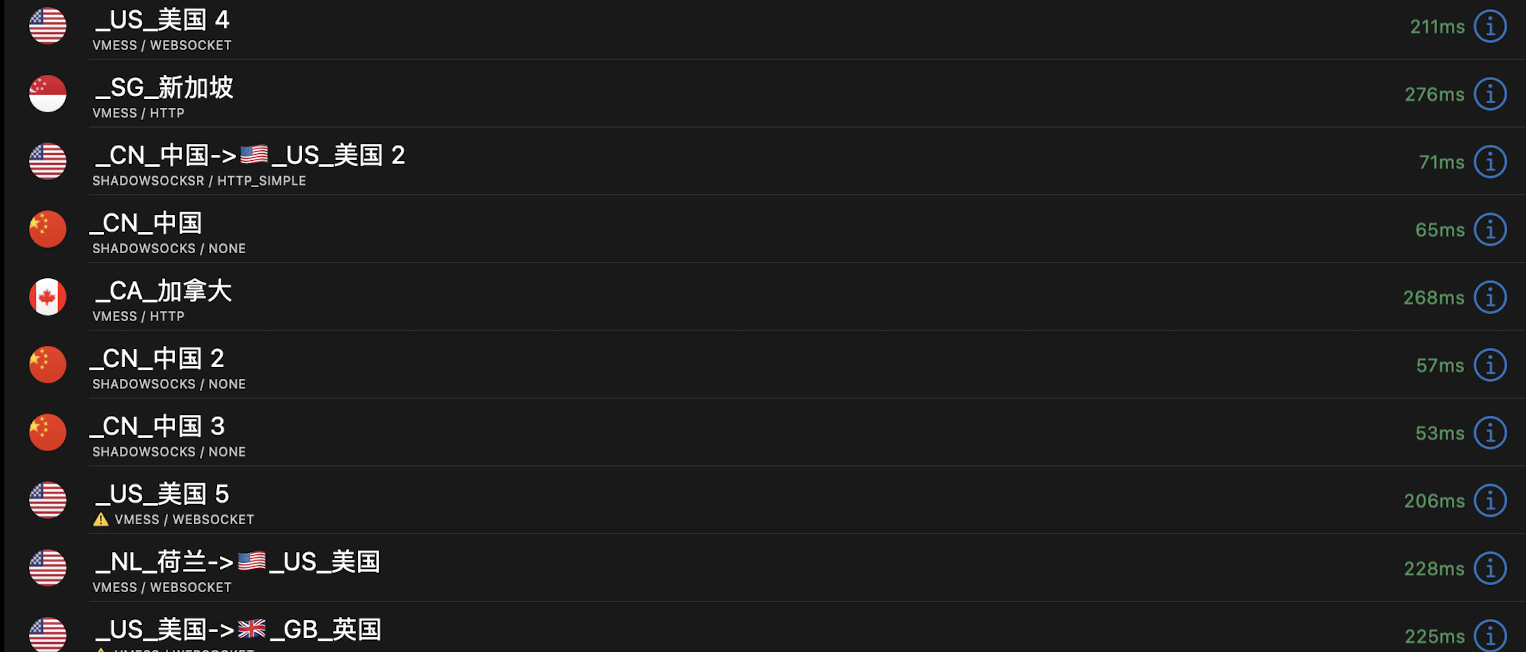1526x652 pixels.
Task: Show info for _US_美国->_GB_英国 node
Action: coord(1490,636)
